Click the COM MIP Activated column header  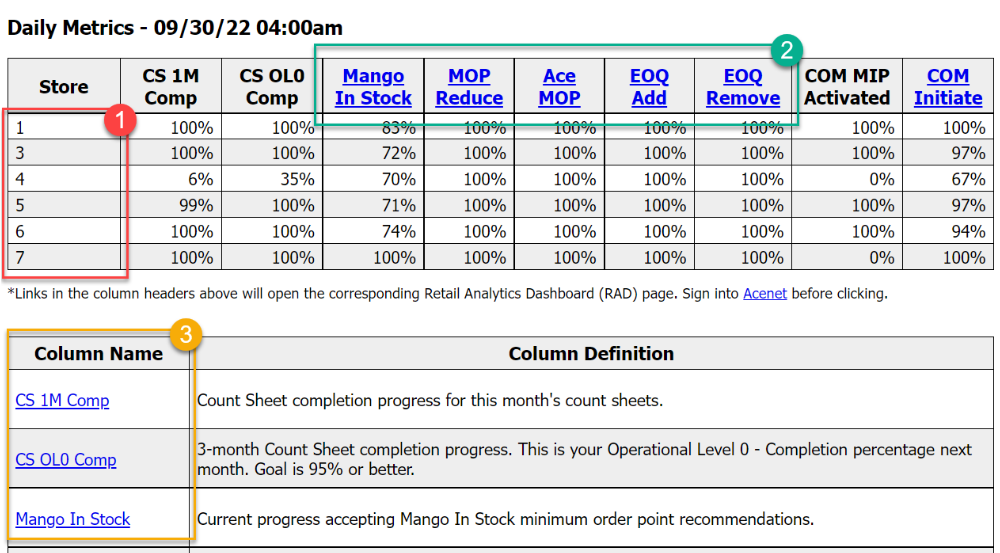click(x=847, y=87)
